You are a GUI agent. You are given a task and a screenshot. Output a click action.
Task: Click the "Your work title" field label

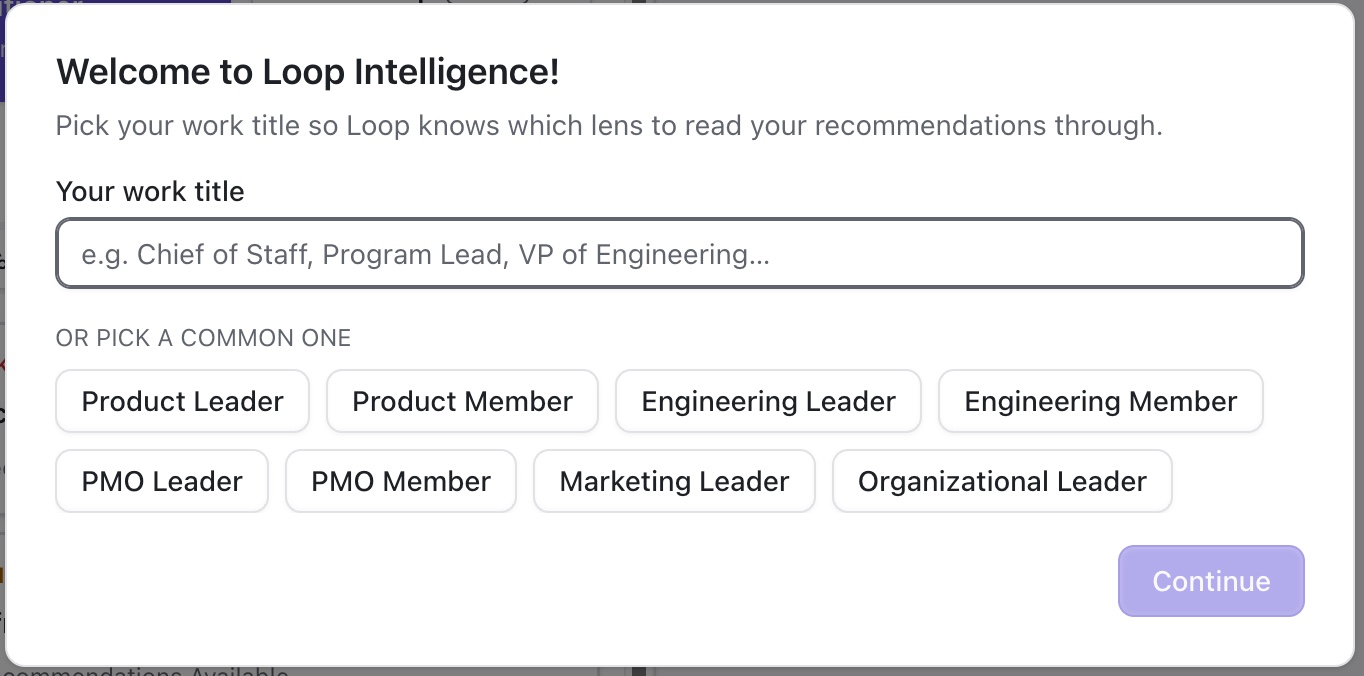tap(150, 191)
